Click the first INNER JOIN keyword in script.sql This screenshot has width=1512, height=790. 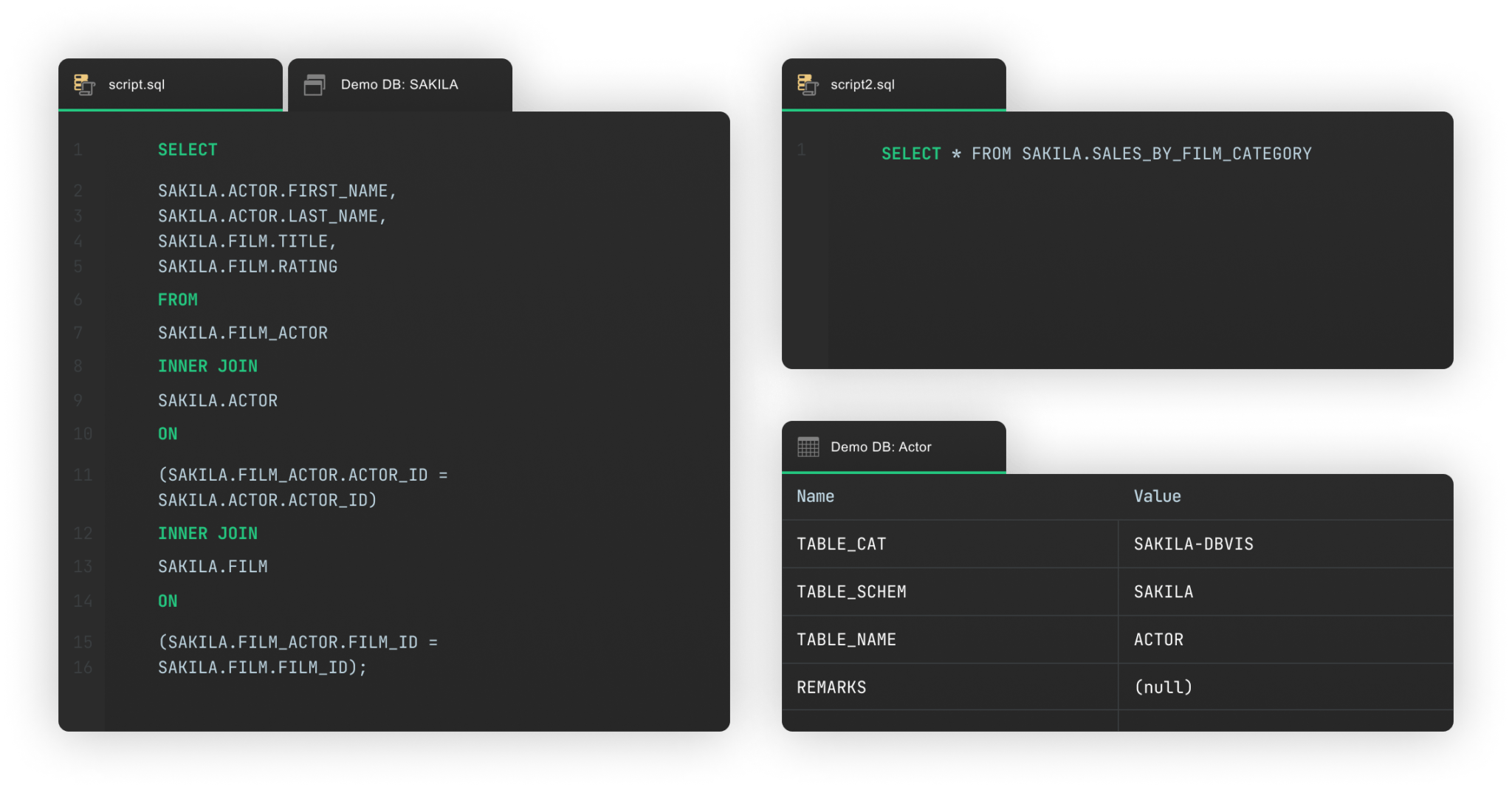pos(208,365)
